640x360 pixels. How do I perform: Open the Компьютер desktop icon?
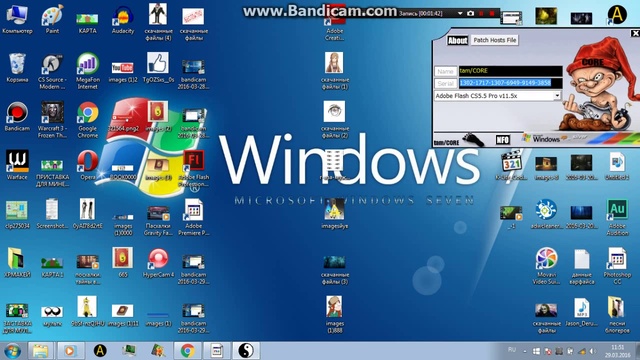17,20
